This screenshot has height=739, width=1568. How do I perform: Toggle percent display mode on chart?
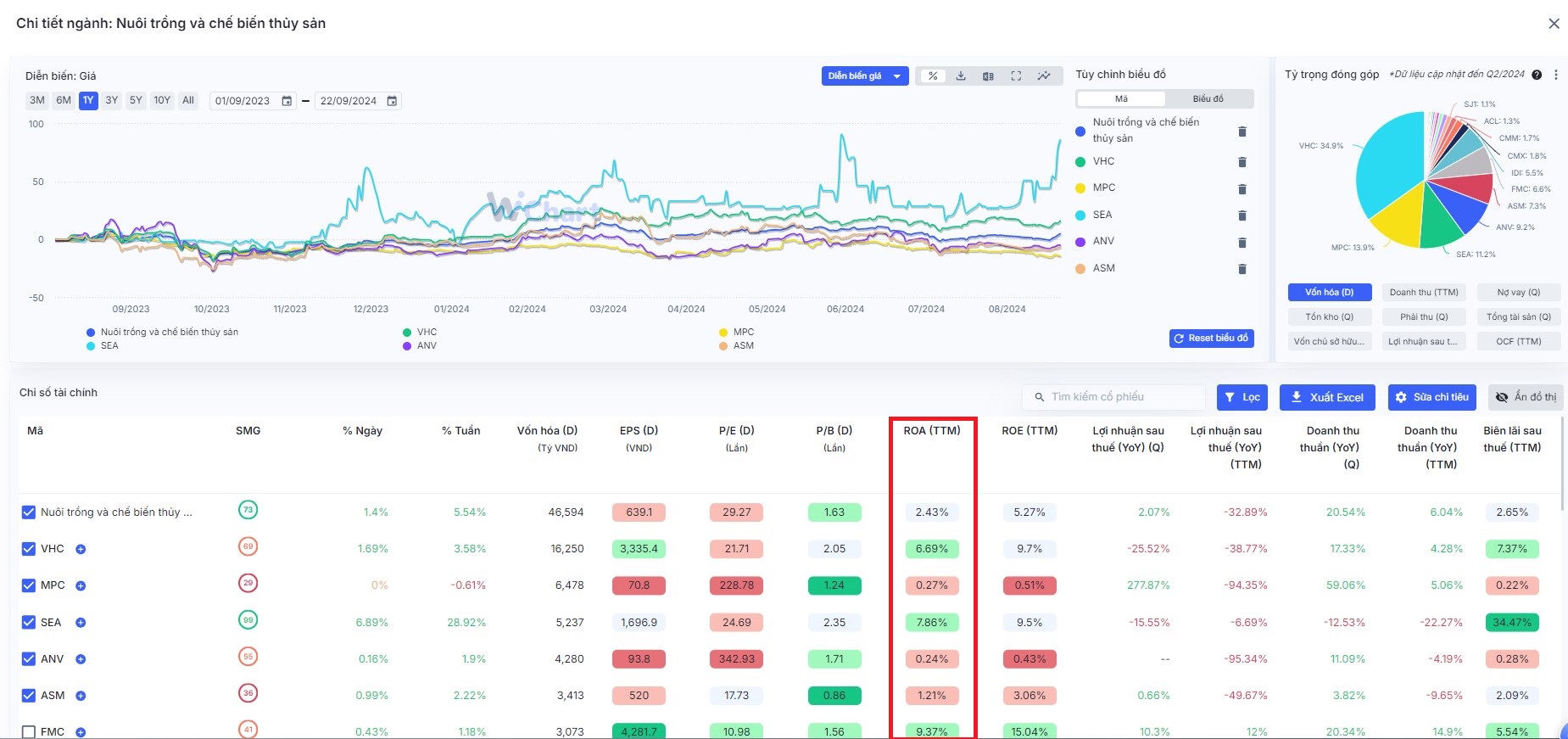[933, 76]
